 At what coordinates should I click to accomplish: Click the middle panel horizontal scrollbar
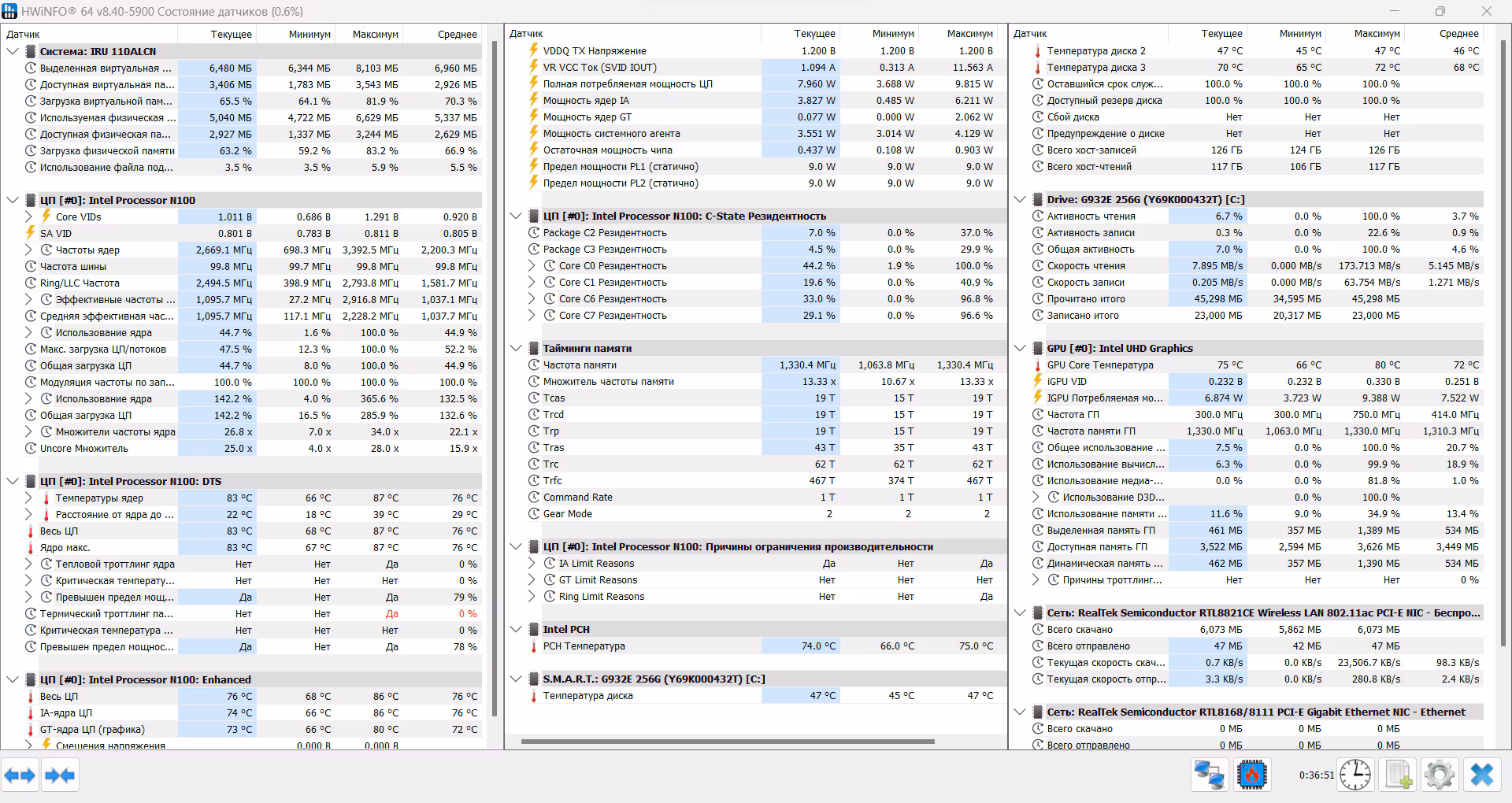[727, 742]
